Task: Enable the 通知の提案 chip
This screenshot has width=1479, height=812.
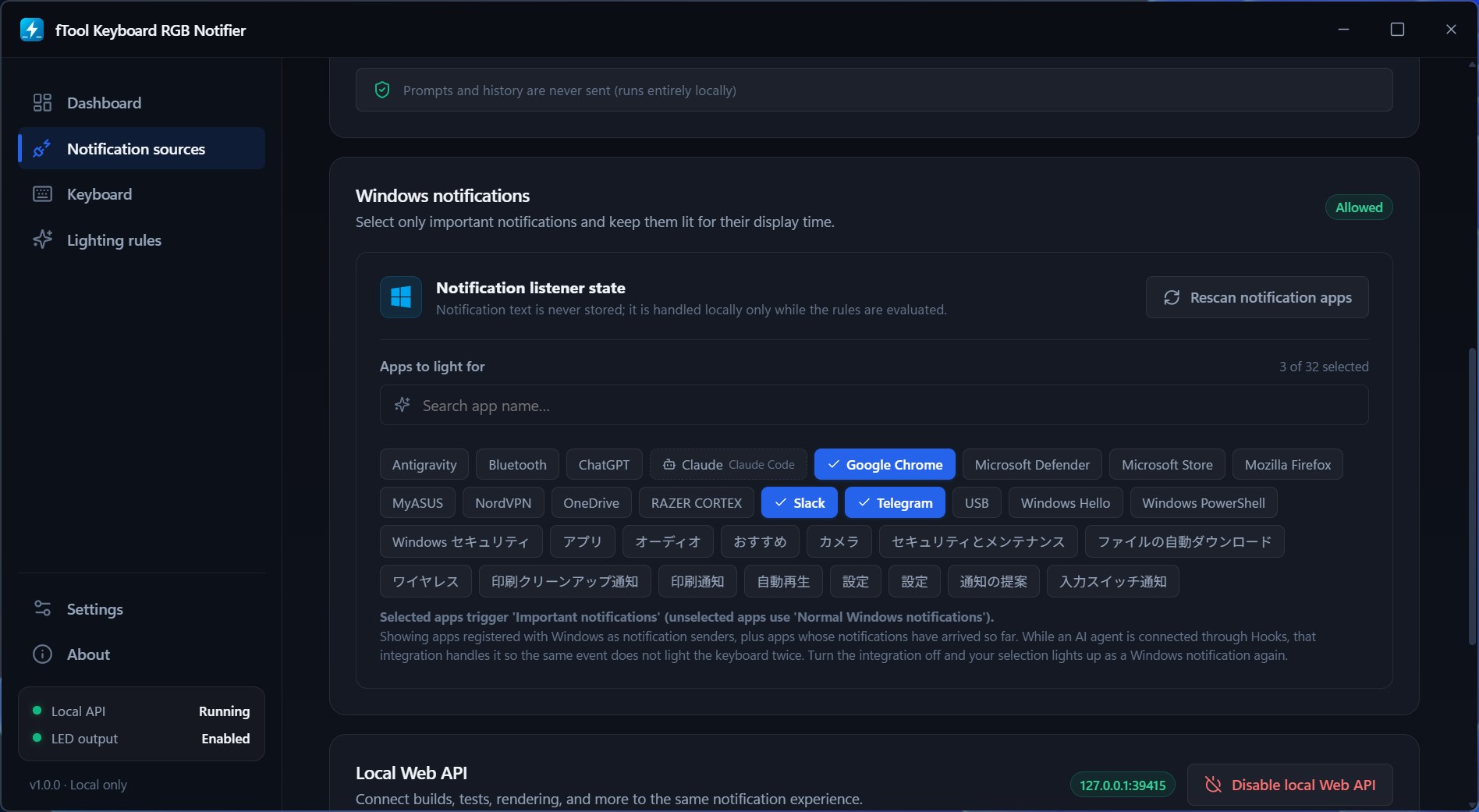Action: pyautogui.click(x=994, y=581)
